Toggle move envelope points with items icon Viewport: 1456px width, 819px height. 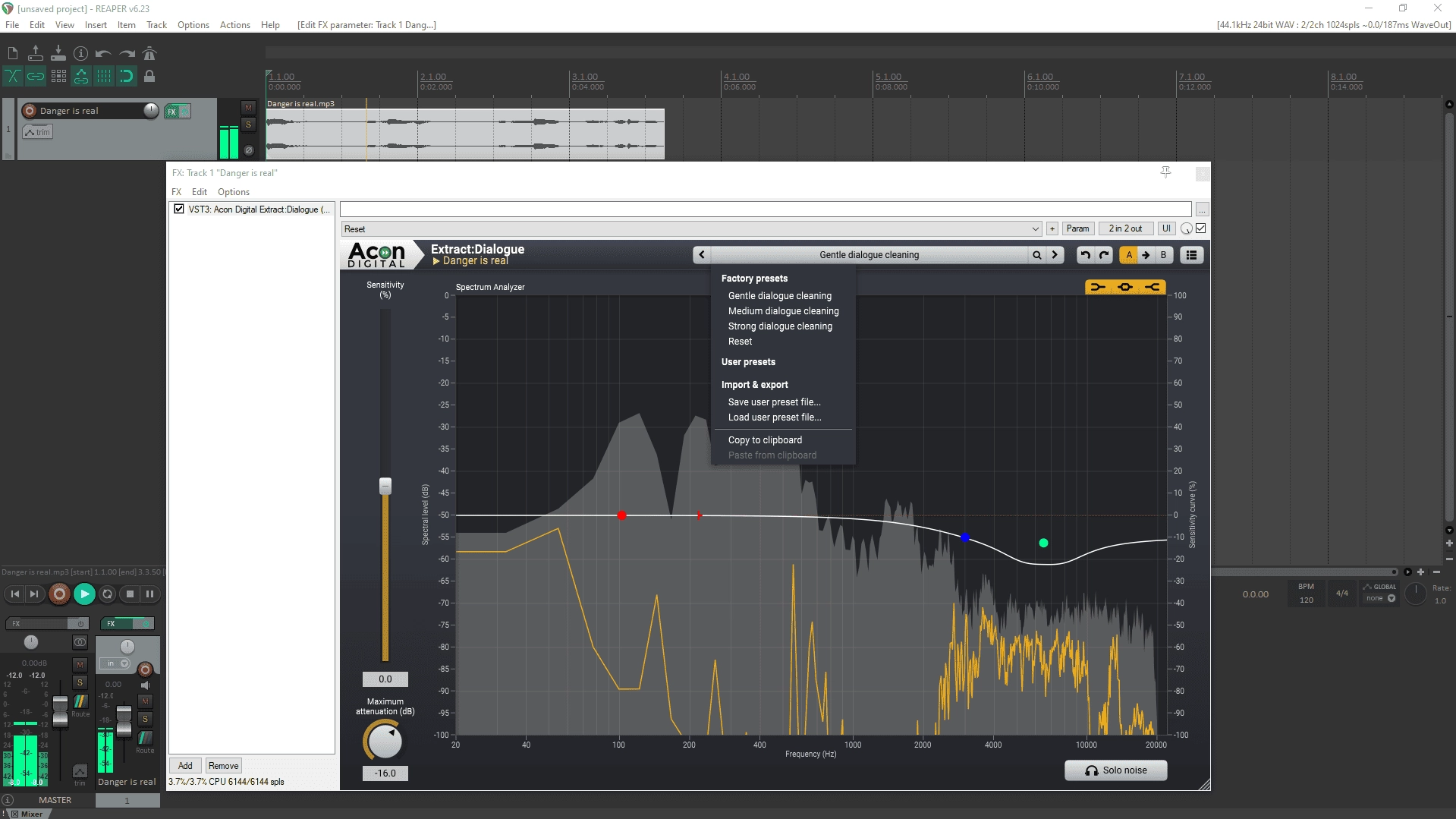[x=81, y=76]
